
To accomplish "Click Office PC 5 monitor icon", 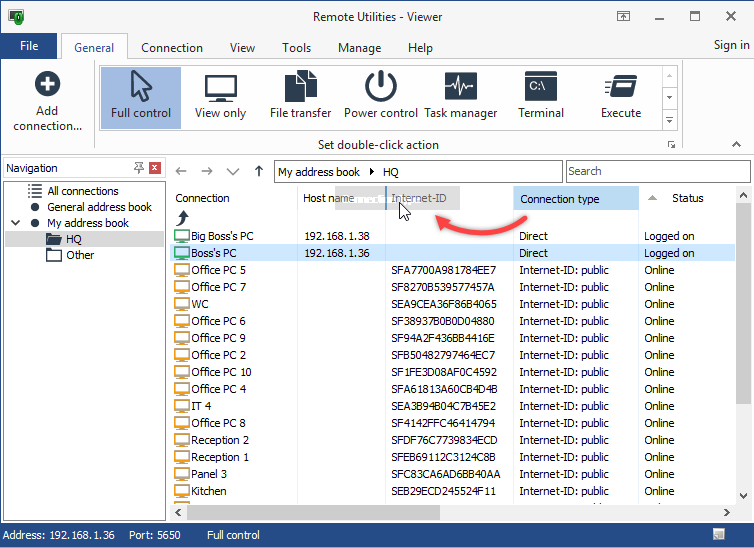I will pyautogui.click(x=182, y=270).
